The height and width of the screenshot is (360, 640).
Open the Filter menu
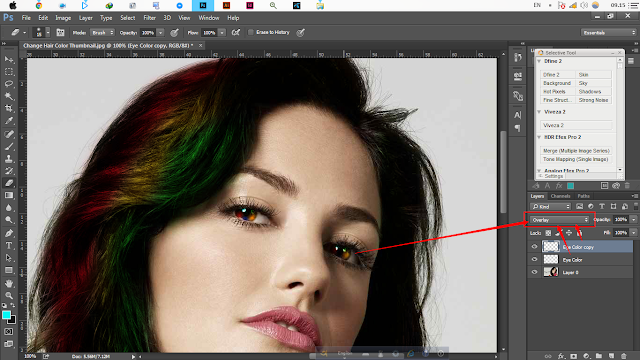pyautogui.click(x=149, y=18)
